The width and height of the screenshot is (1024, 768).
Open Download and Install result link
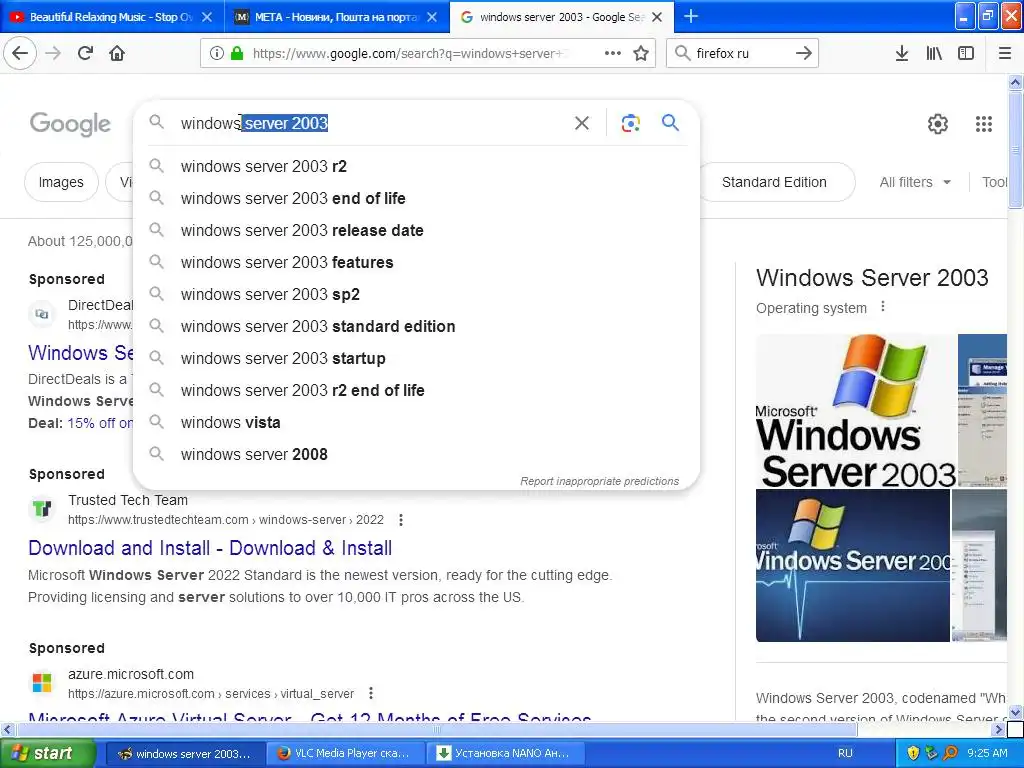210,548
